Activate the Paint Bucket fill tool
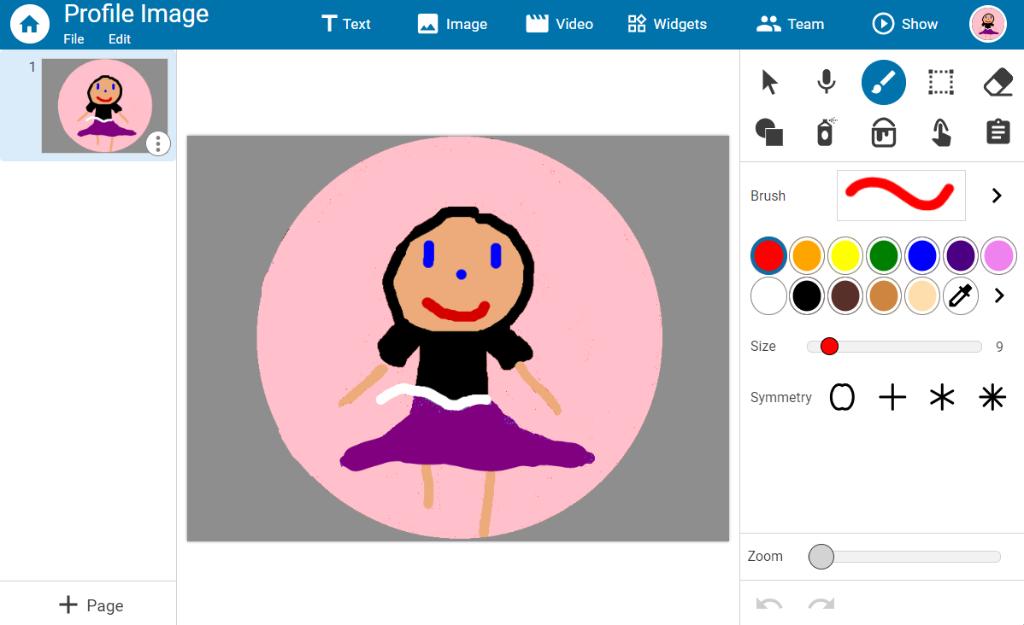The image size is (1024, 625). point(884,131)
